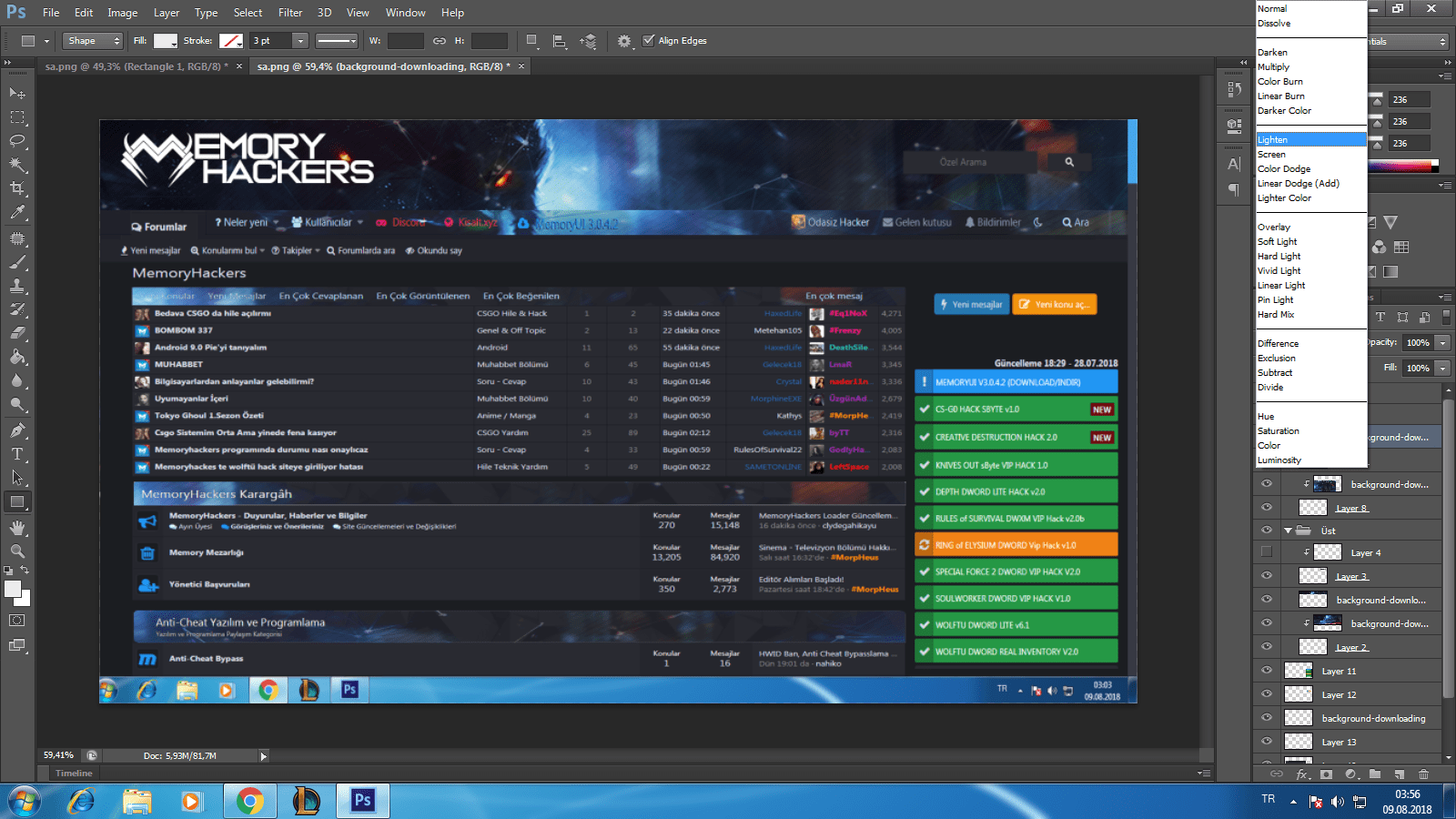Open the Shape tool mode dropdown
Viewport: 1456px width, 819px height.
(93, 41)
